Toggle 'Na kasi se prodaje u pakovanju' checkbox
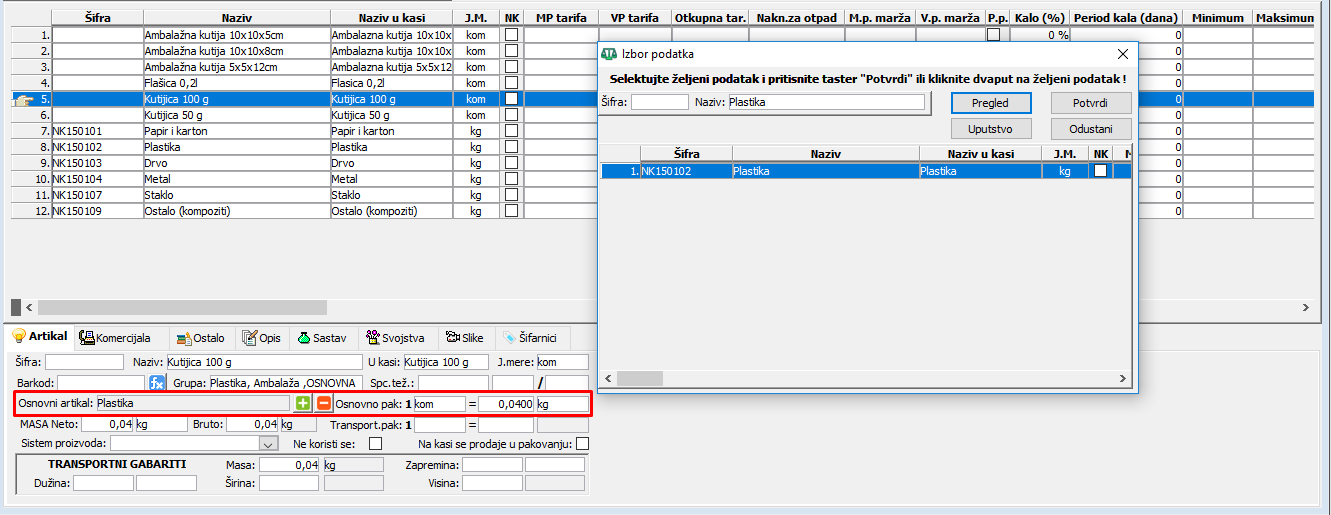 (x=583, y=443)
